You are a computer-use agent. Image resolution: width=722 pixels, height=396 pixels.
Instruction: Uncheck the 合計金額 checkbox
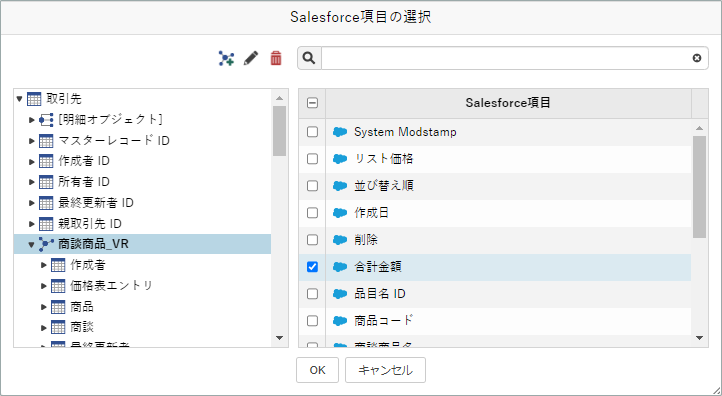pos(312,267)
